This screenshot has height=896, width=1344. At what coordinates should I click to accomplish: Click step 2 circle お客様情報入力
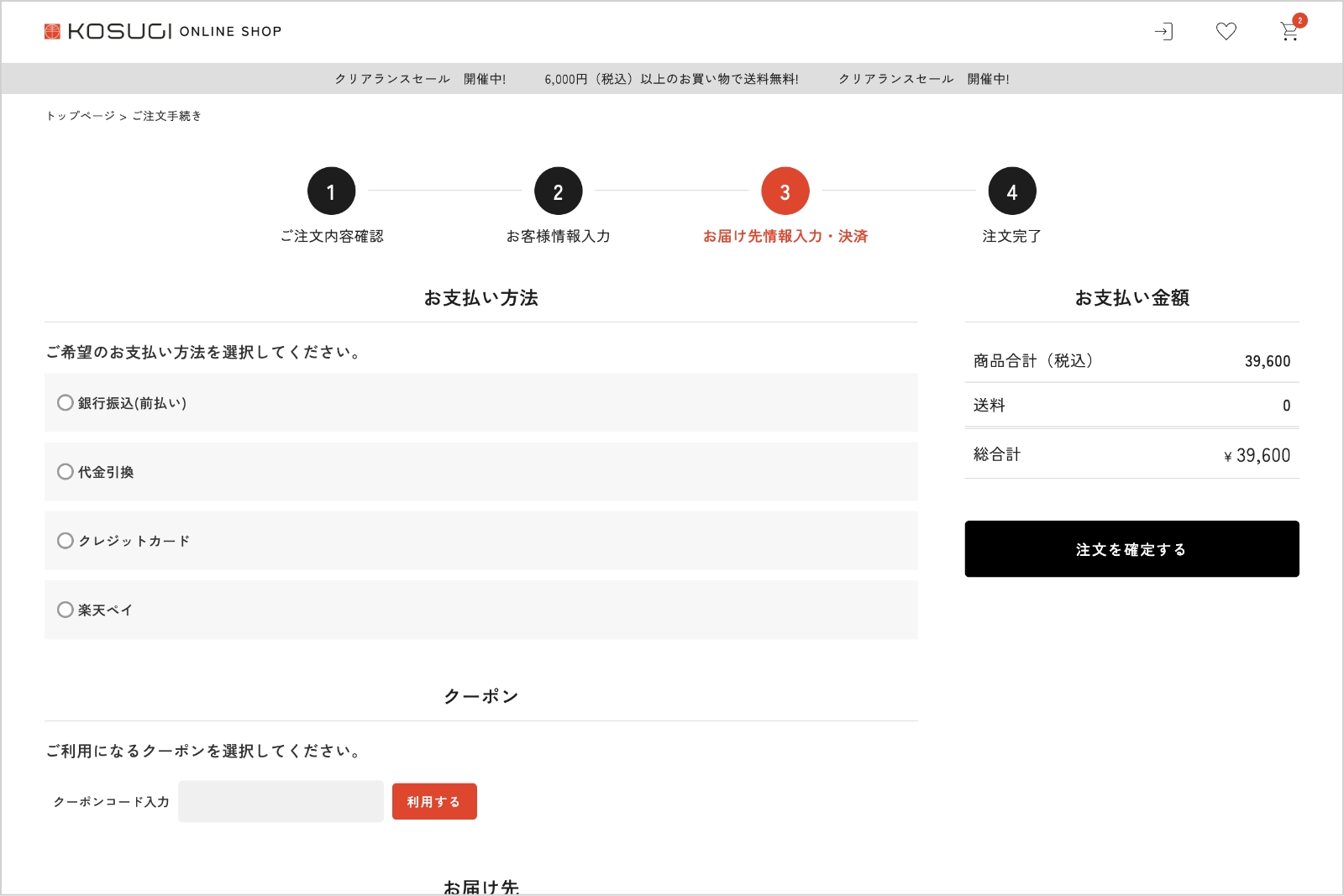click(559, 191)
